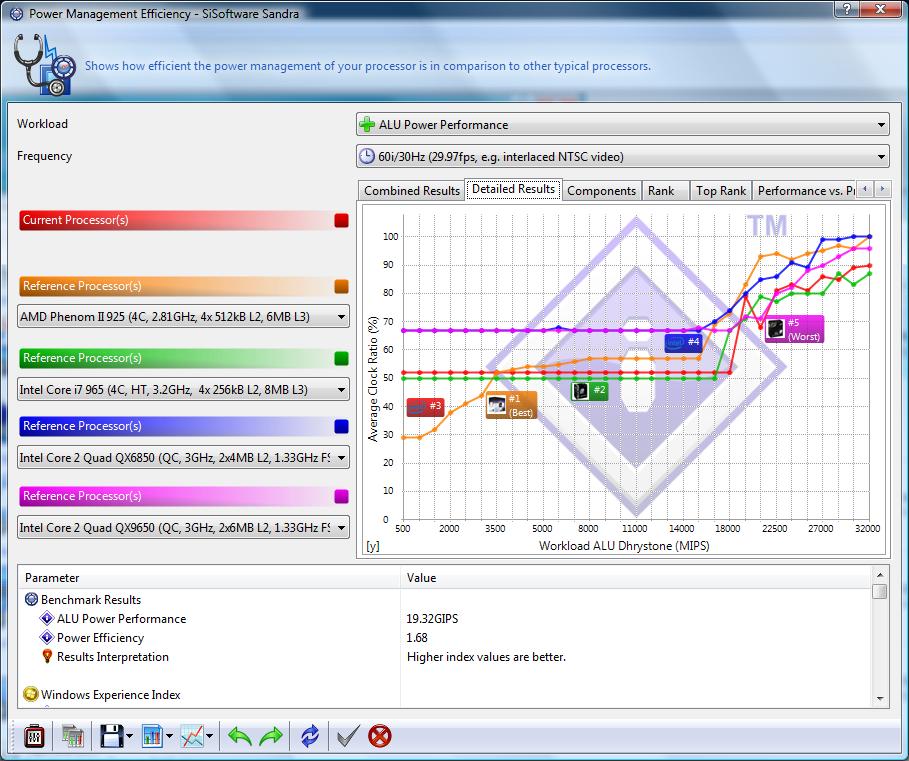Switch to the Top Rank tab
The width and height of the screenshot is (909, 761).
tap(720, 191)
